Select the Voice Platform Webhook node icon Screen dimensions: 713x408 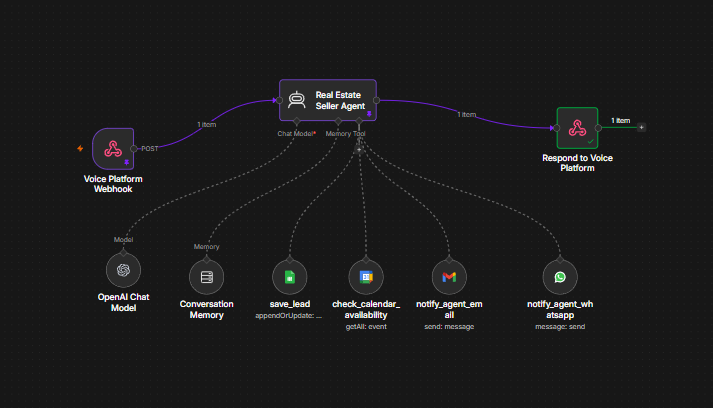113,149
